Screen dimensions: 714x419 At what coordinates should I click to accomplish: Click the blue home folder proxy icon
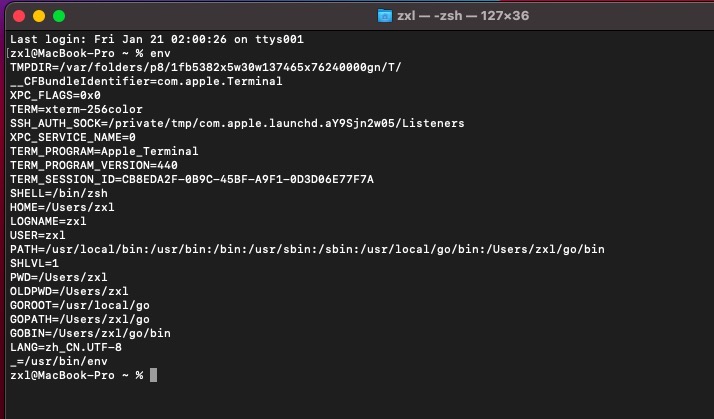click(385, 16)
